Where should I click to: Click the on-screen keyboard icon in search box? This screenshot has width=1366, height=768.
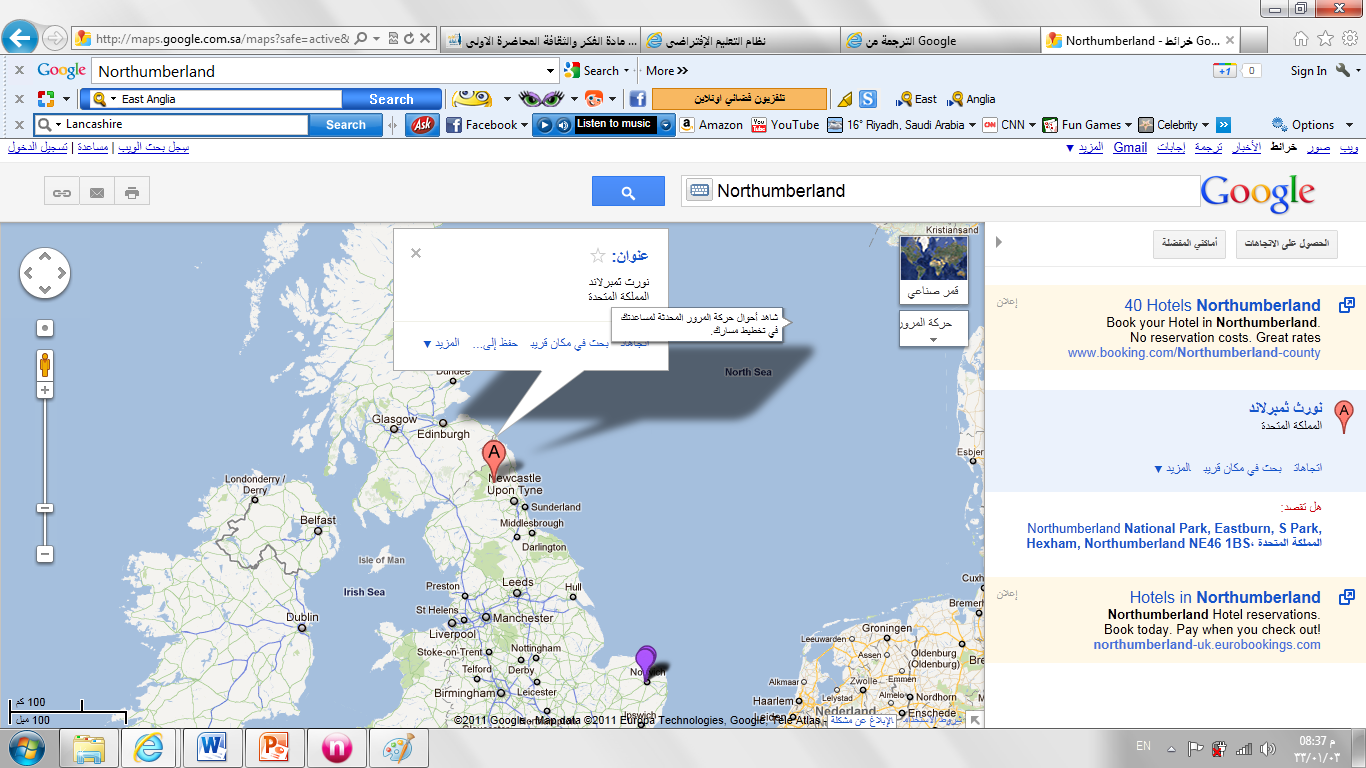pos(699,191)
